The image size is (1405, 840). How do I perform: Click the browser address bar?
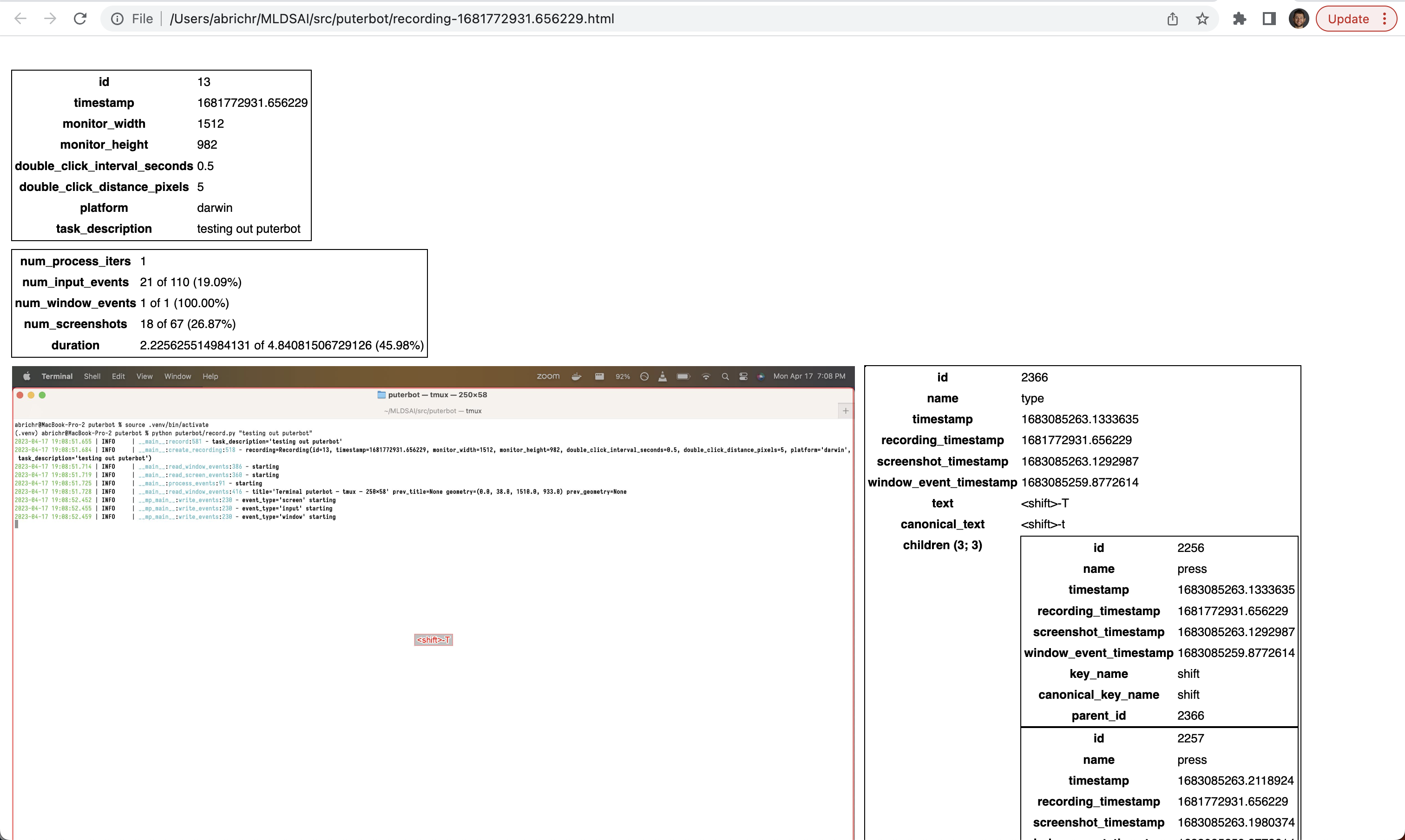(396, 18)
